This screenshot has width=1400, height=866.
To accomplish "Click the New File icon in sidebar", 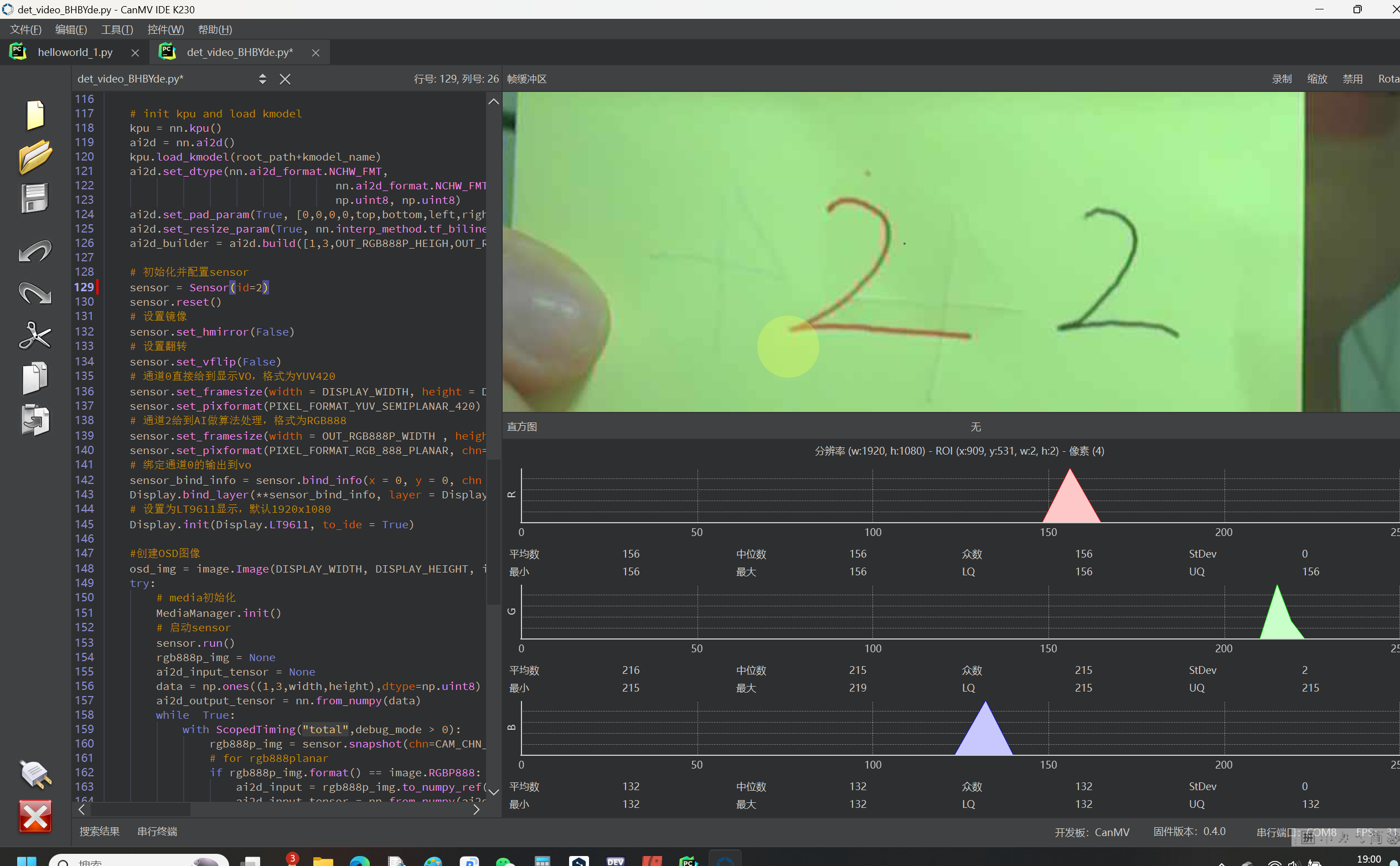I will click(35, 115).
